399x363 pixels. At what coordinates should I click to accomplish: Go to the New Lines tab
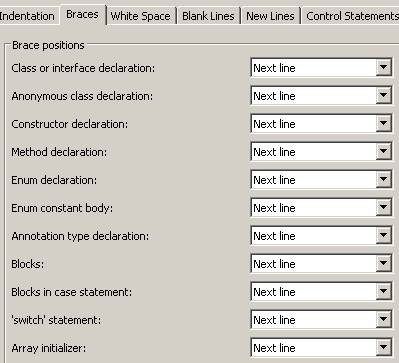[x=270, y=16]
